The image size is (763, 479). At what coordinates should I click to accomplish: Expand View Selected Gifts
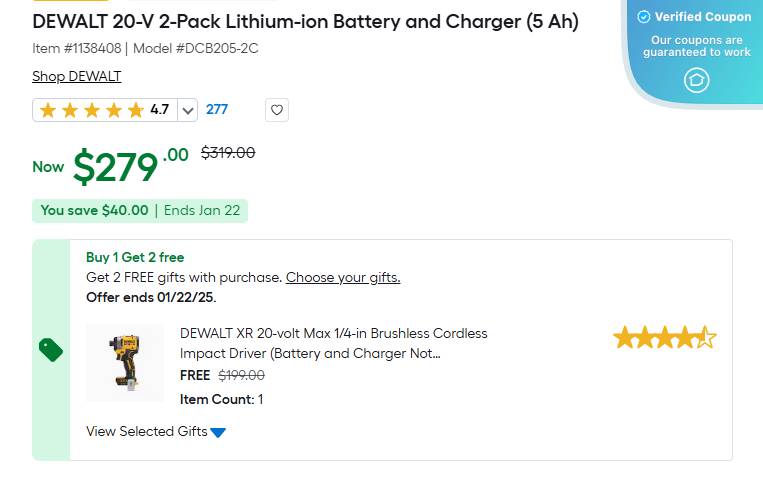coord(147,431)
